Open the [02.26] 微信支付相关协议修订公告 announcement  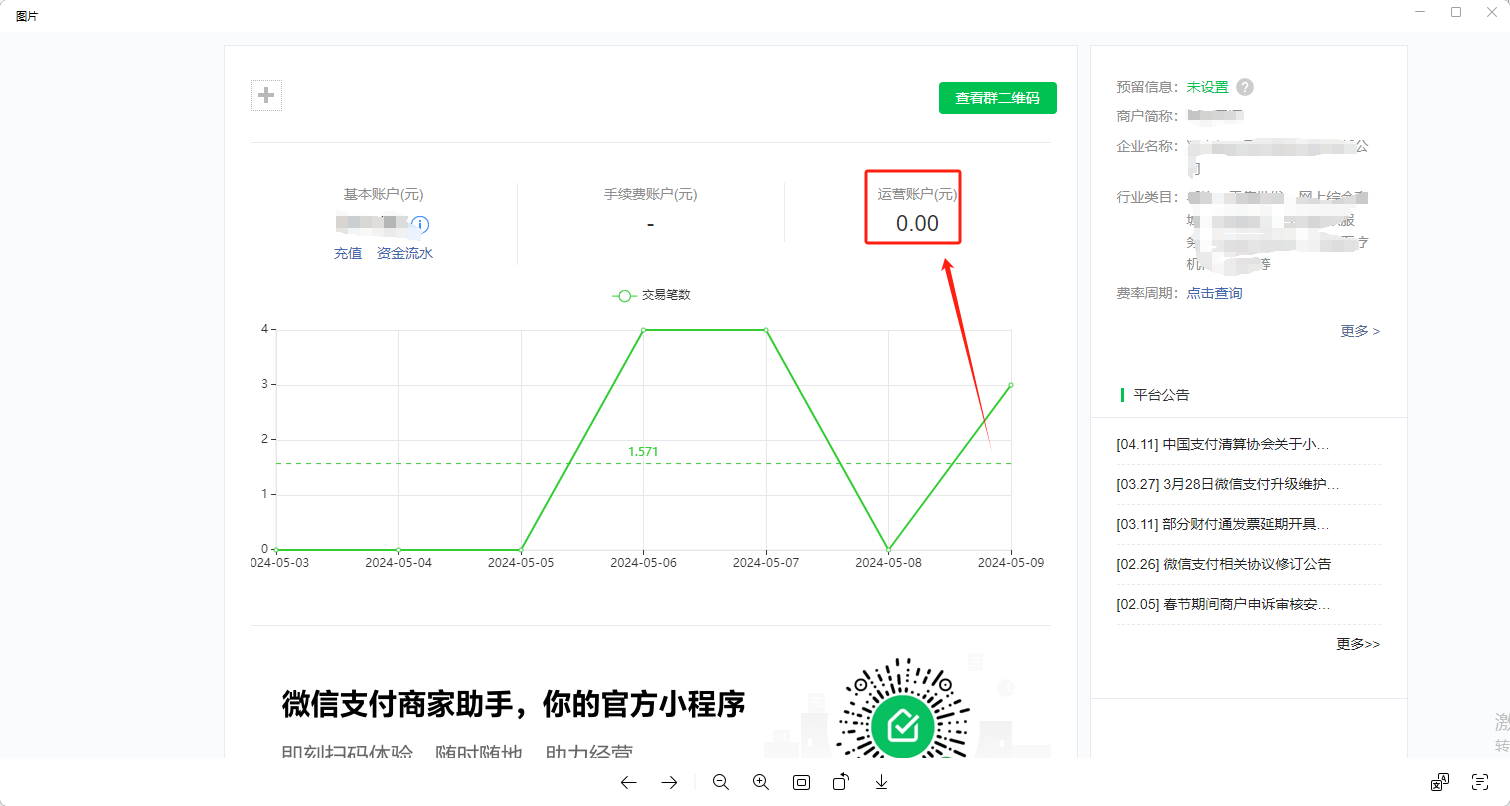(x=1224, y=564)
